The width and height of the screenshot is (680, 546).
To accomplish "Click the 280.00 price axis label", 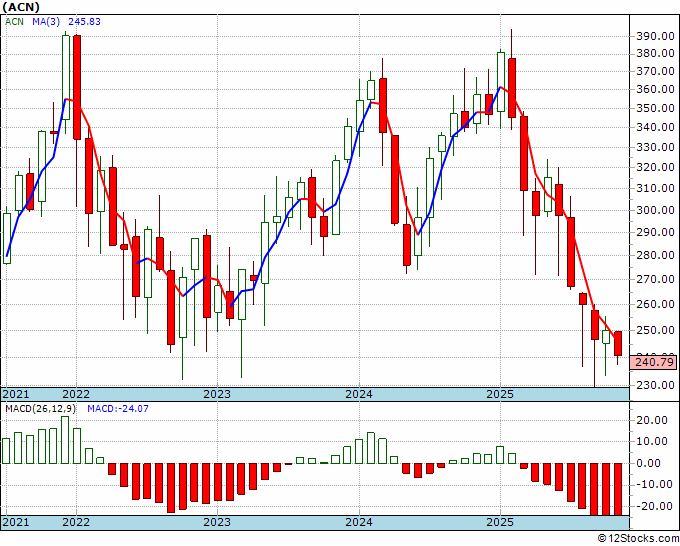I will (x=655, y=255).
